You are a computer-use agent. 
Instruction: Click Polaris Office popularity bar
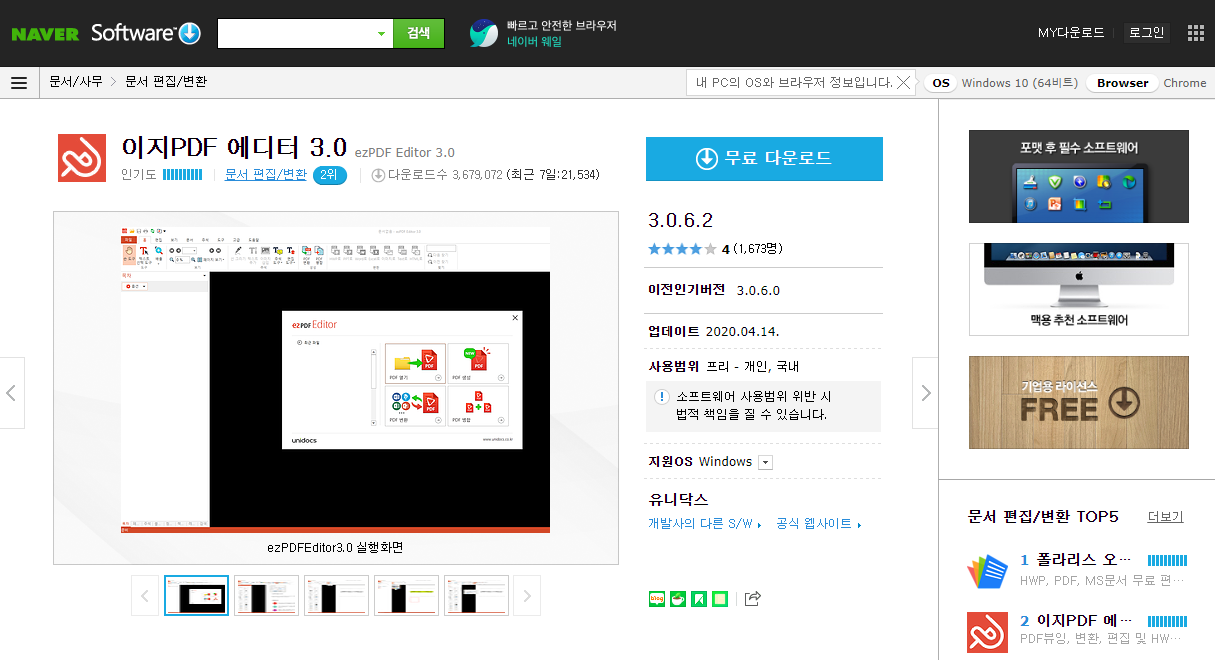pyautogui.click(x=1167, y=560)
